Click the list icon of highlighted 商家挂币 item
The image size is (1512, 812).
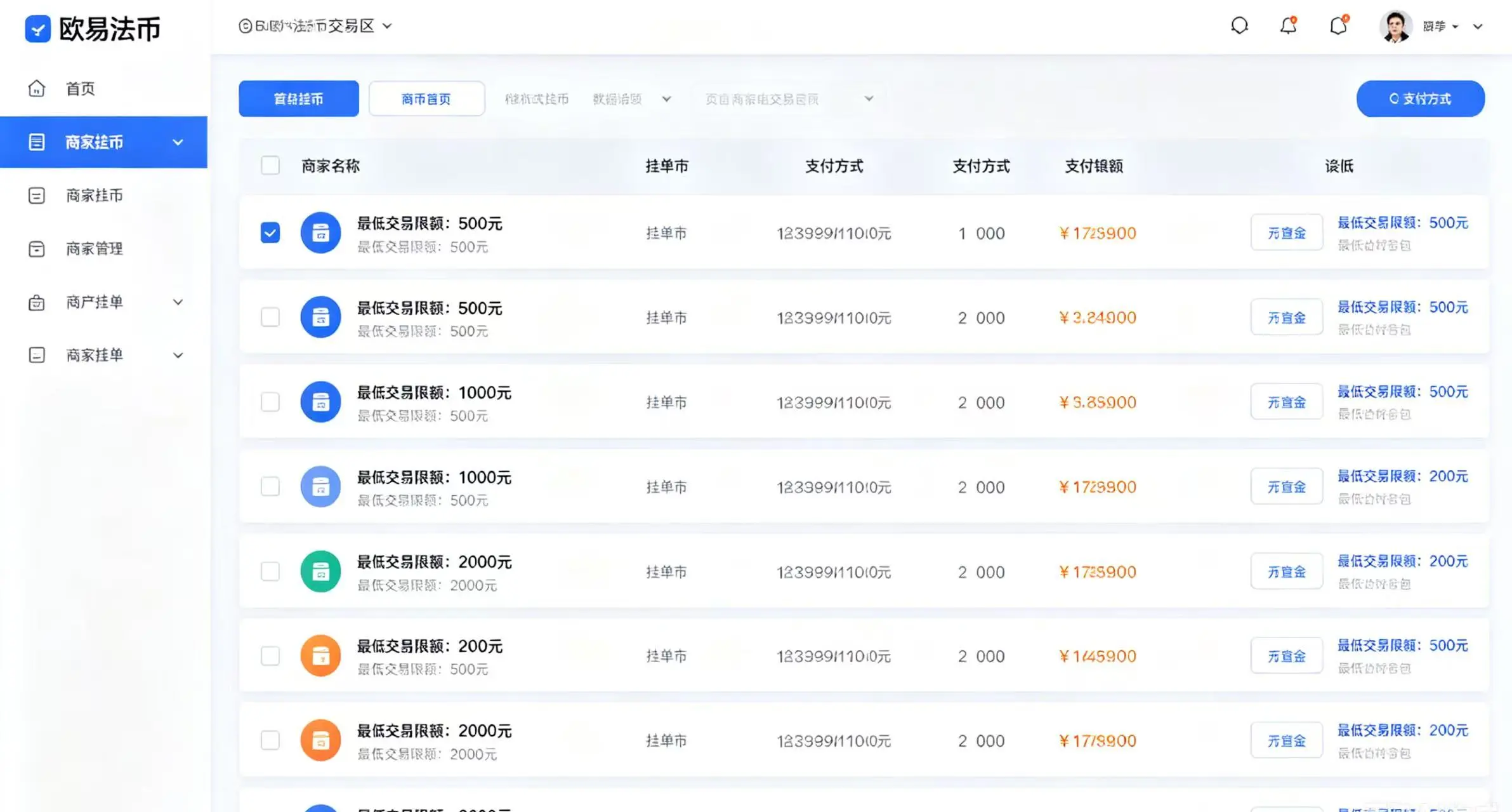point(37,142)
